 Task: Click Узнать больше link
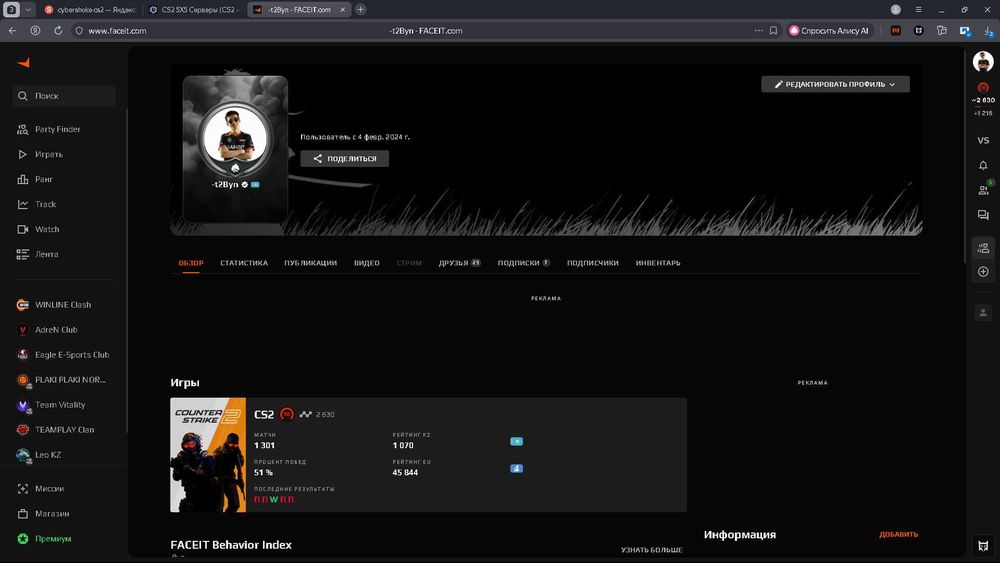coord(652,550)
